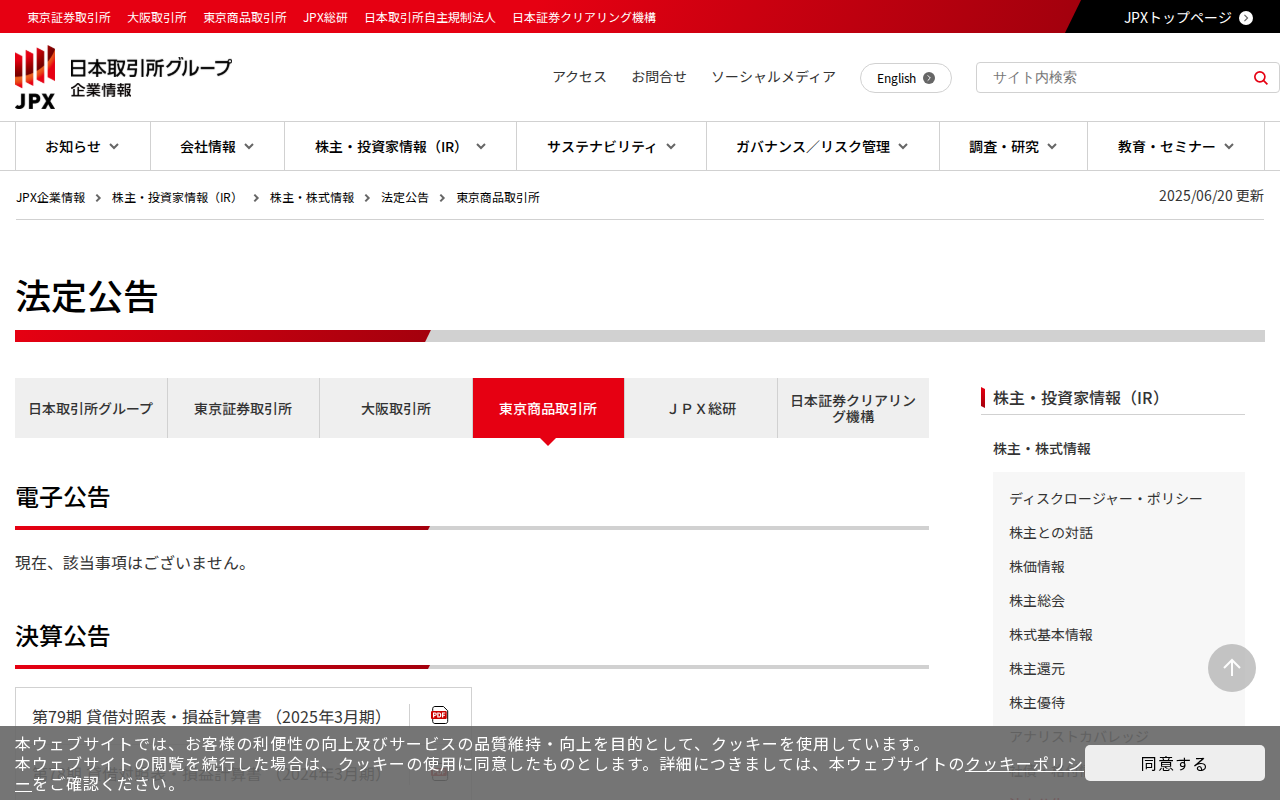
Task: Switch to the 大阪取引所 tab
Action: (x=396, y=408)
